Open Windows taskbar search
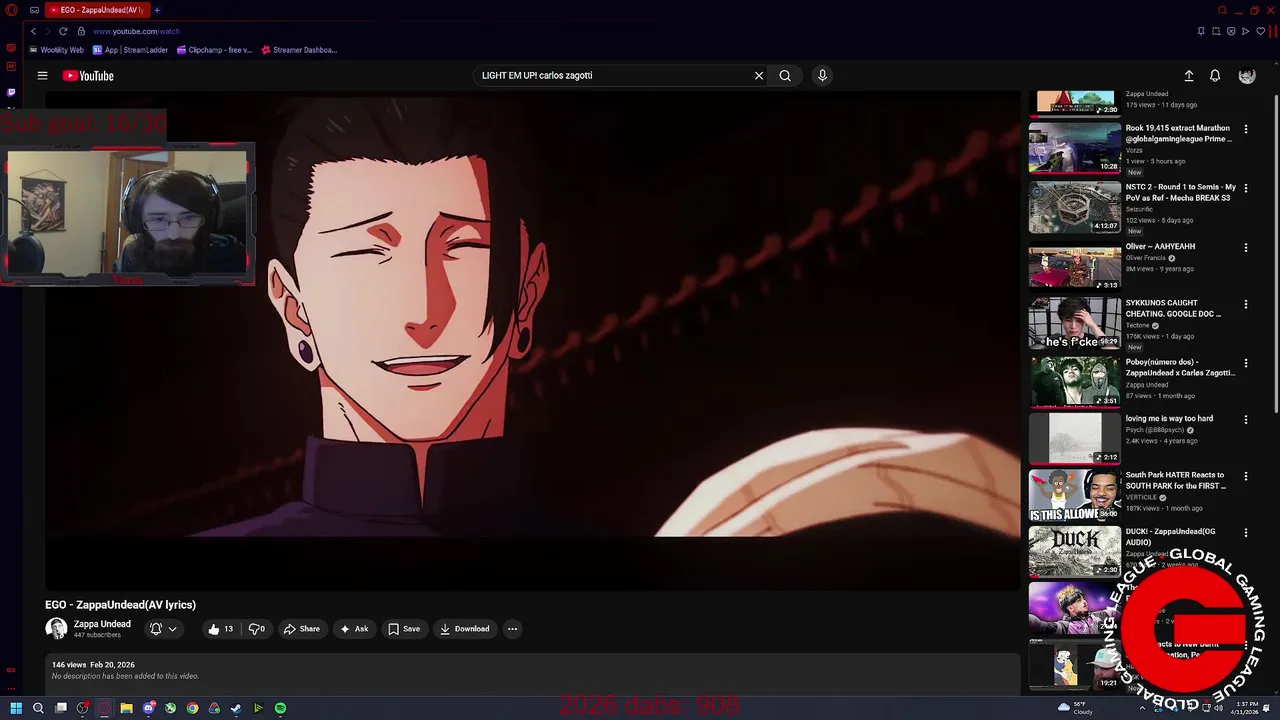Image resolution: width=1280 pixels, height=720 pixels. (38, 708)
